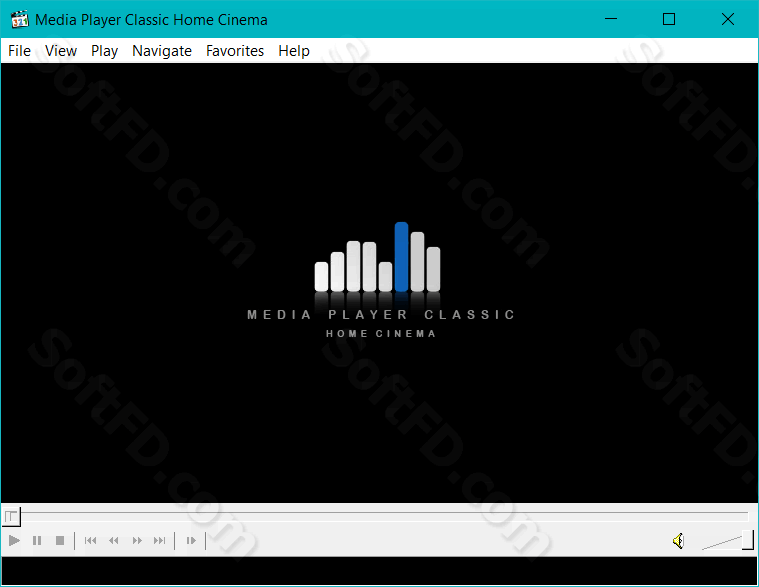Skip to next track button

[160, 540]
